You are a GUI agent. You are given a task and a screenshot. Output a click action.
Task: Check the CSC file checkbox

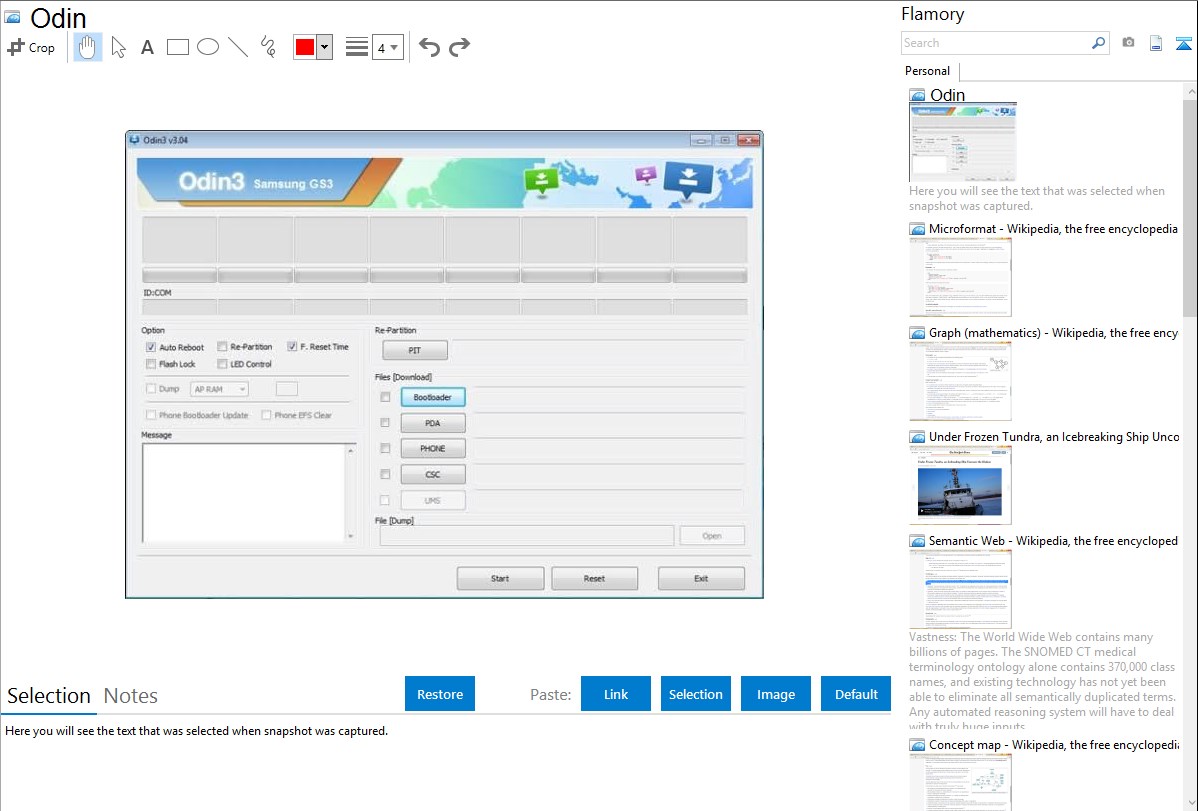(x=385, y=474)
